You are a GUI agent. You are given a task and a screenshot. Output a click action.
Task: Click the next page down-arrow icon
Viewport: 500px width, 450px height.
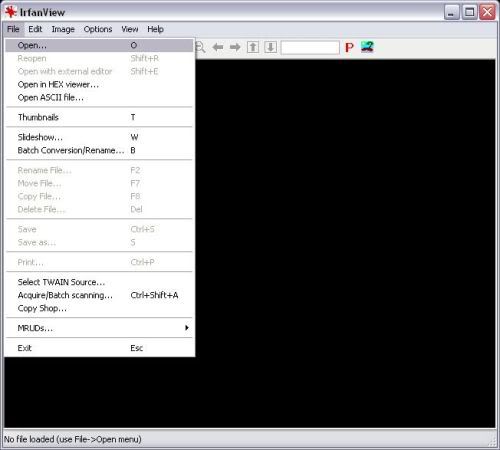[x=271, y=47]
